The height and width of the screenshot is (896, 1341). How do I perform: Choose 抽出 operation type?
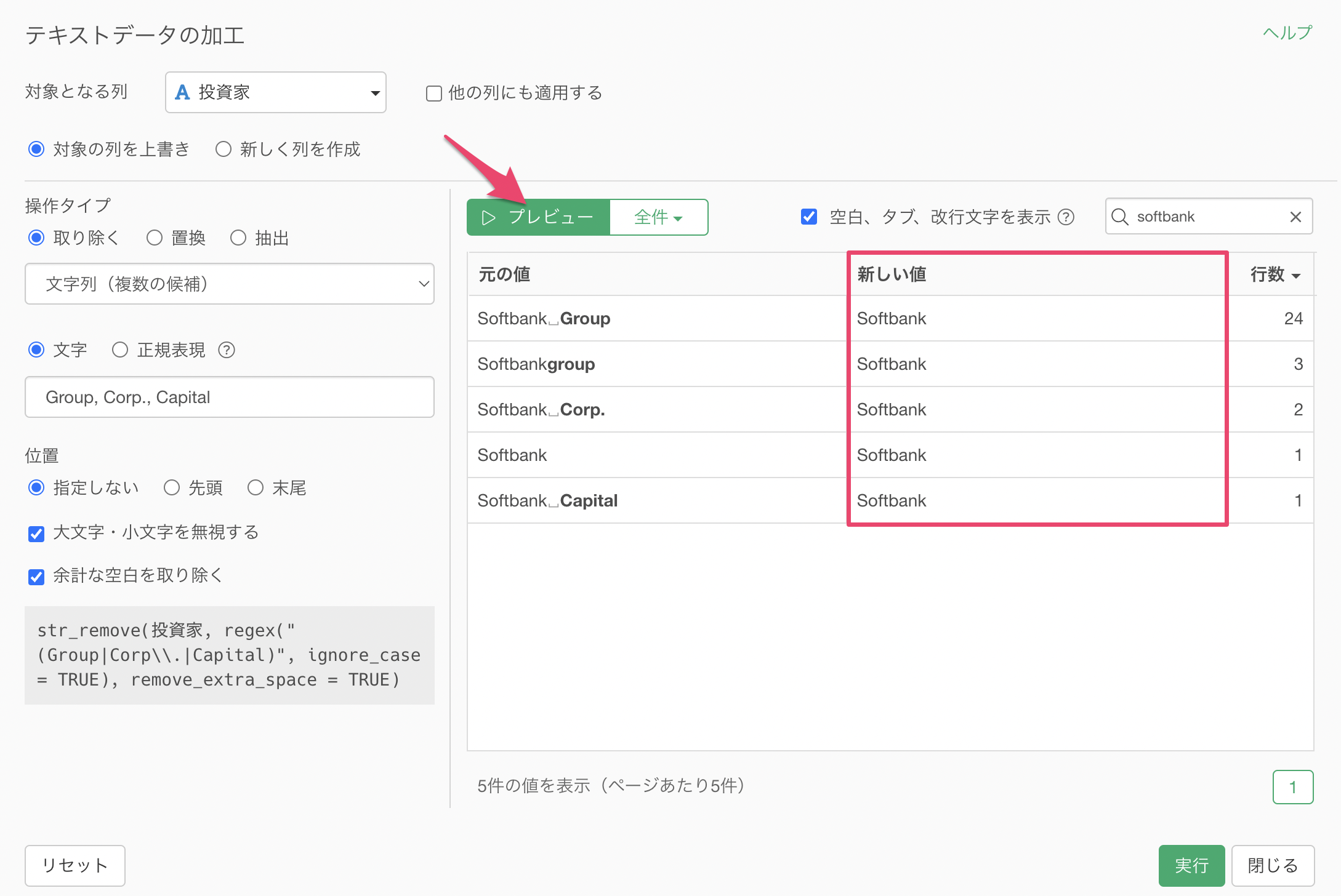point(238,238)
